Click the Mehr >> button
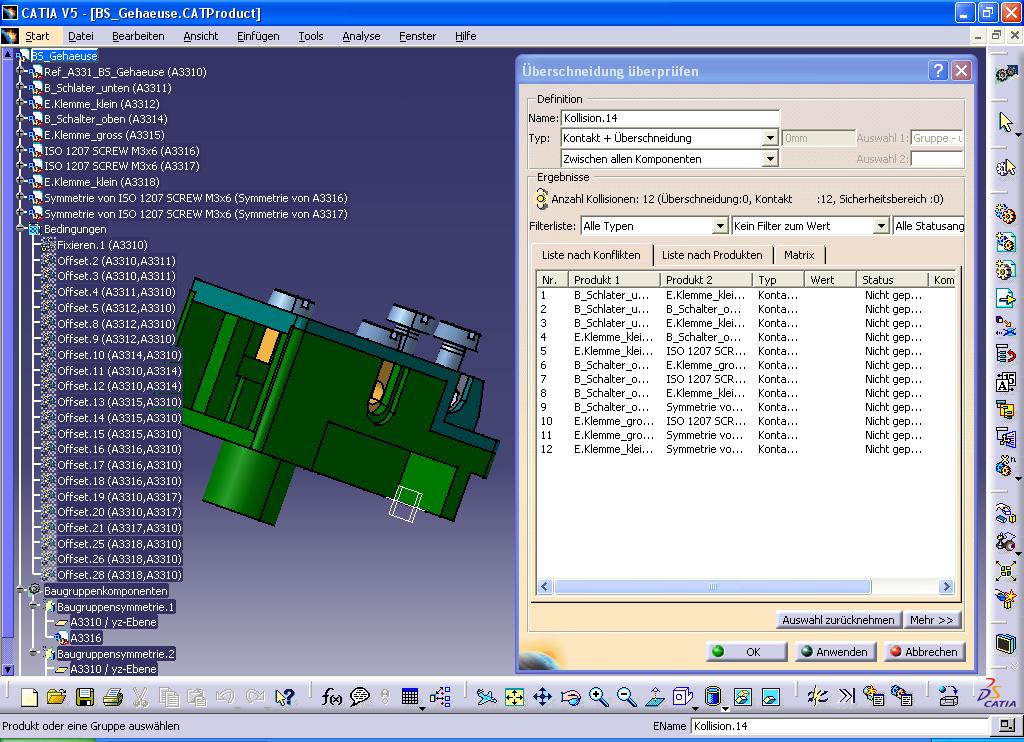 [932, 620]
